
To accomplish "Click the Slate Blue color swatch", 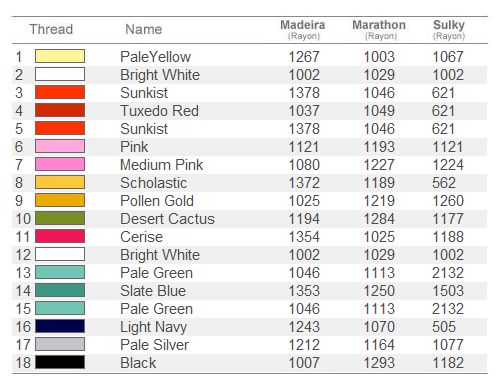I will pyautogui.click(x=60, y=290).
